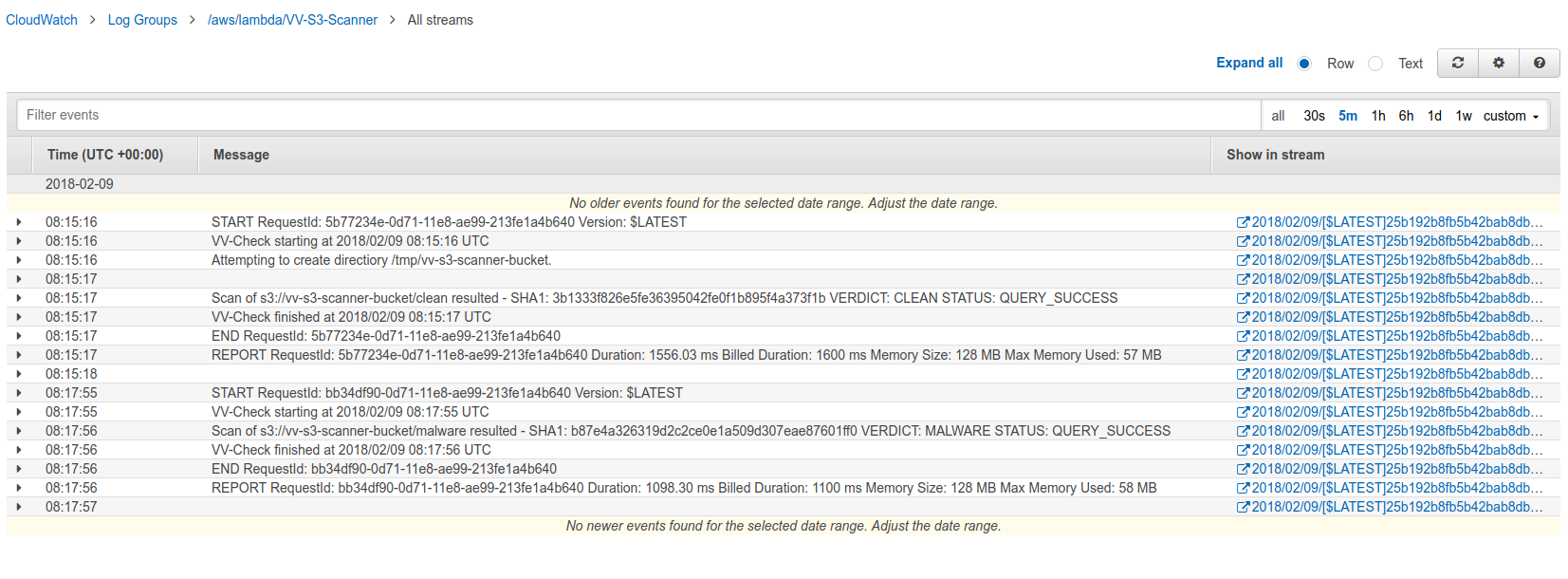Click the Filter events input field
The width and height of the screenshot is (1568, 579).
click(637, 115)
